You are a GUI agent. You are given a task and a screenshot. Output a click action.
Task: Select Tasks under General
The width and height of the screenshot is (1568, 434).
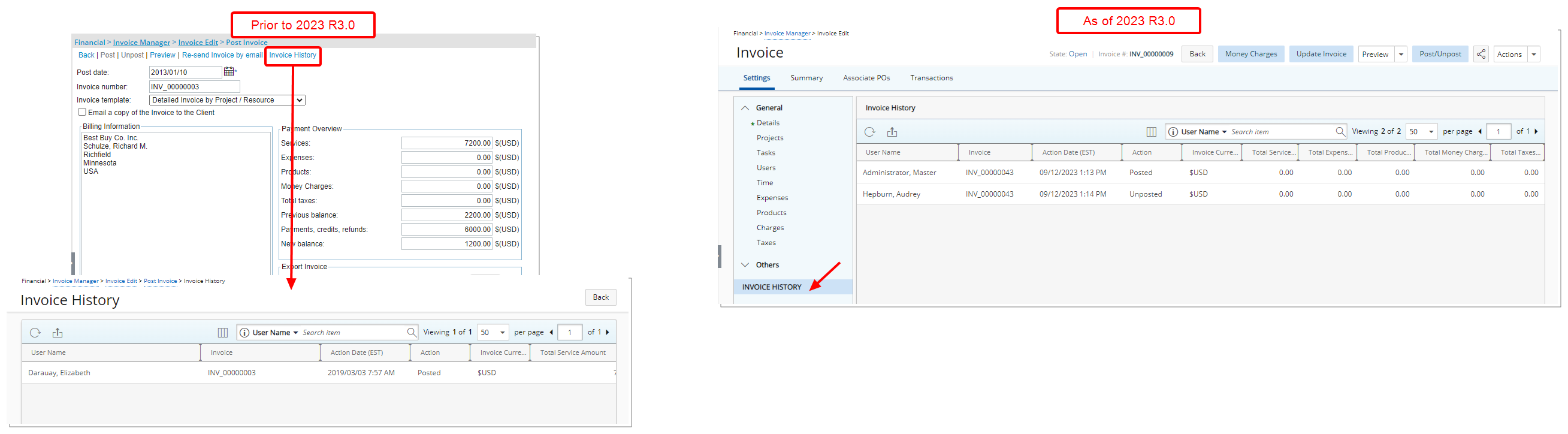tap(766, 153)
